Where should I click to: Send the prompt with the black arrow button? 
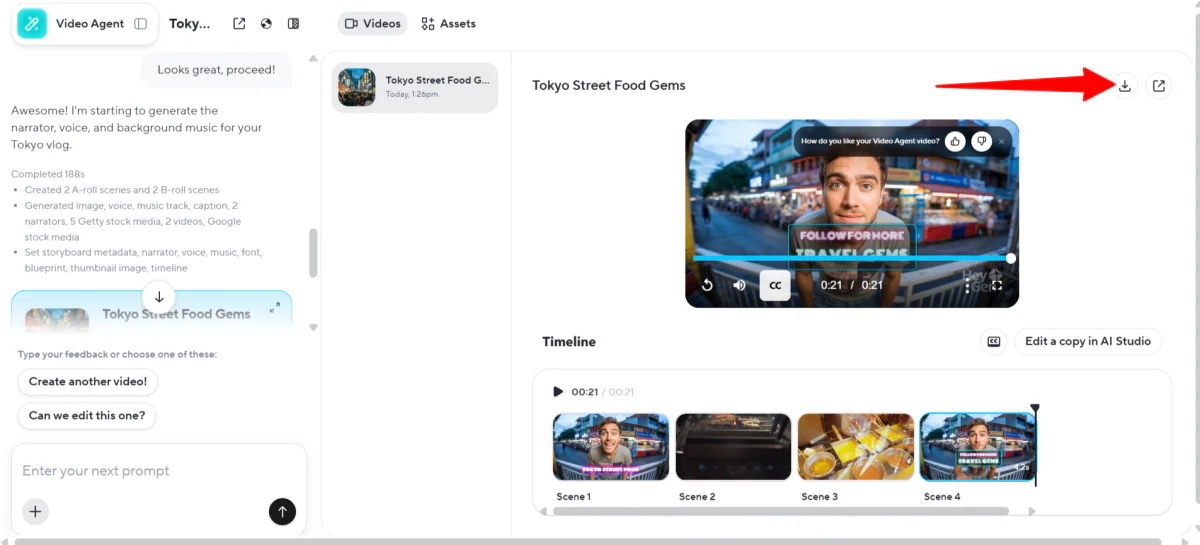coord(282,511)
